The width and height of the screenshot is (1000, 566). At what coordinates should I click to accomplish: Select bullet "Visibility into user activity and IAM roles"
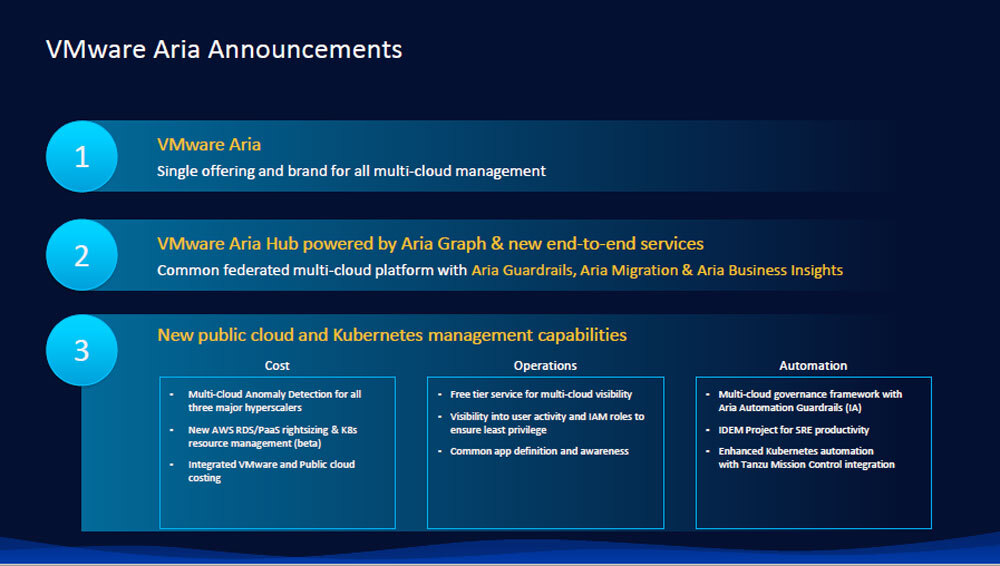pyautogui.click(x=547, y=423)
